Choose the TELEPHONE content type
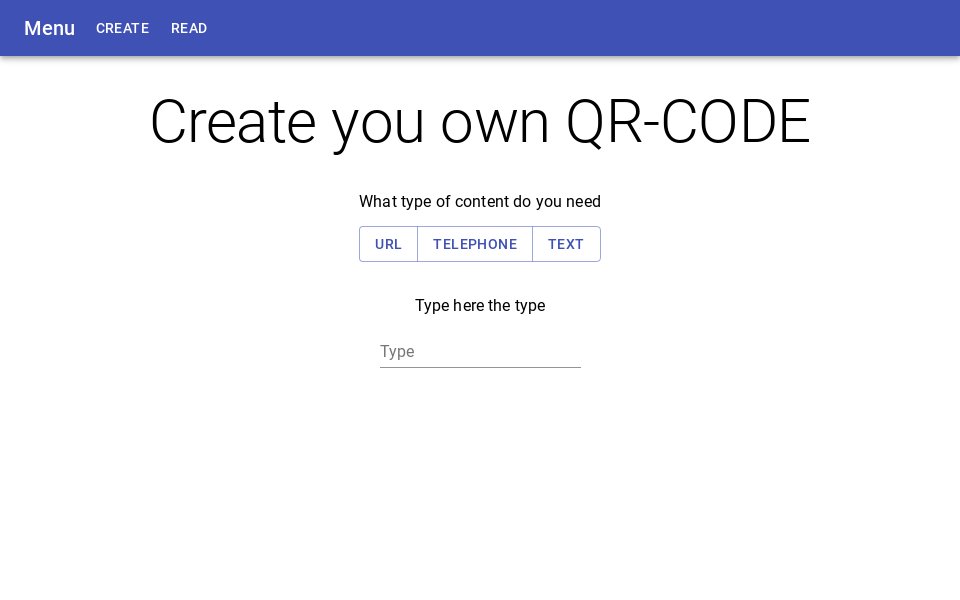Screen dimensions: 960x600 pyautogui.click(x=475, y=244)
